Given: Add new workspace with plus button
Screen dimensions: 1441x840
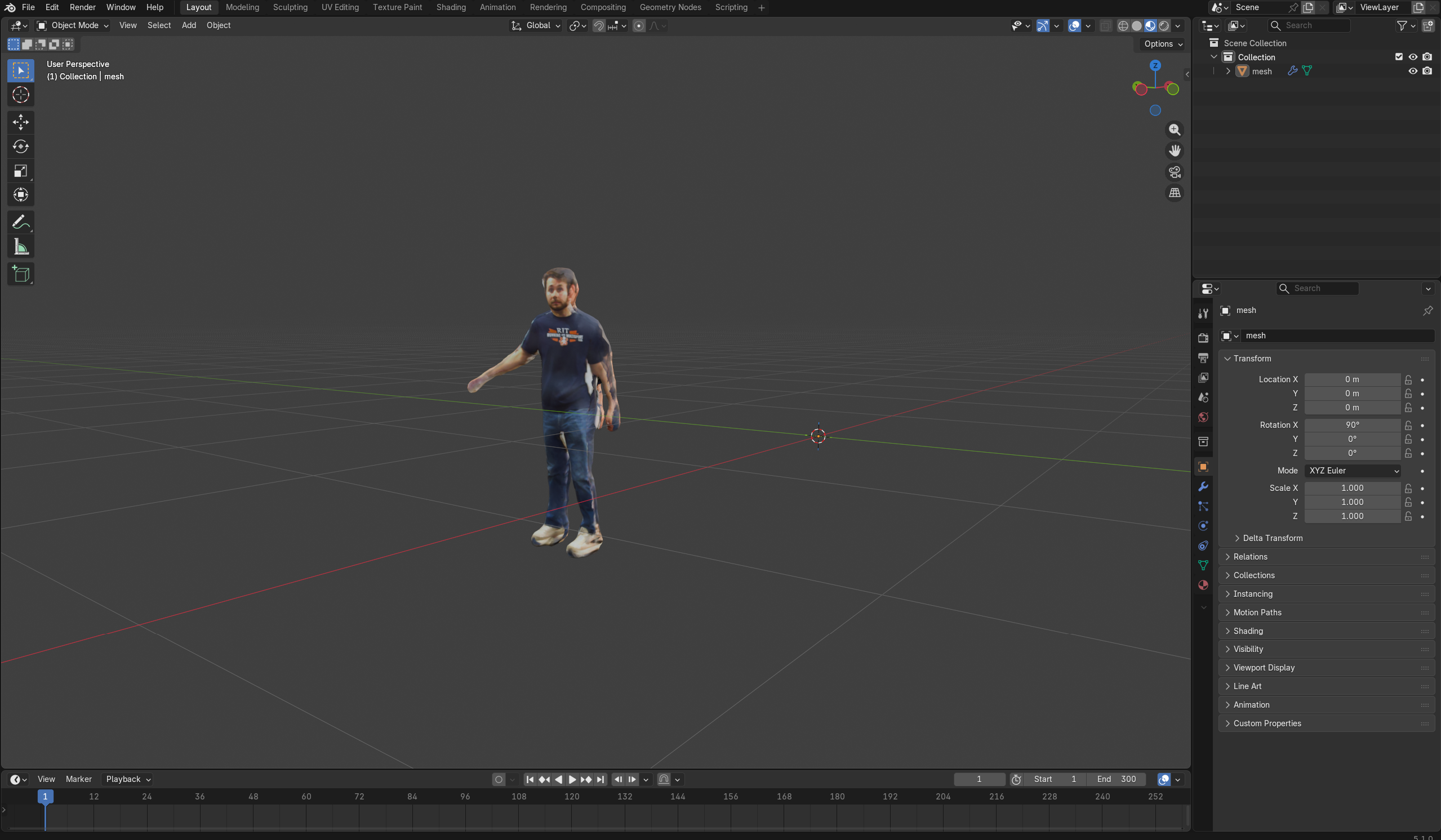Looking at the screenshot, I should (x=761, y=8).
